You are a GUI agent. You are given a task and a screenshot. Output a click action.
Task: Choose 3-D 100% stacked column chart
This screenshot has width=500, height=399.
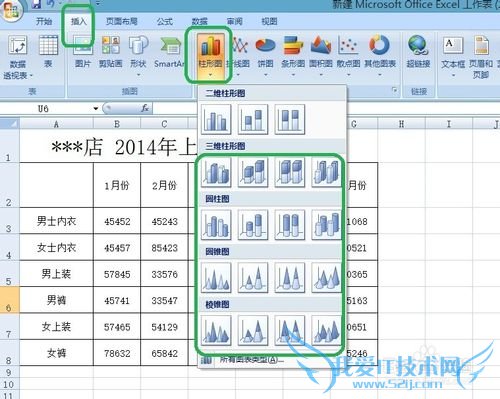point(290,172)
